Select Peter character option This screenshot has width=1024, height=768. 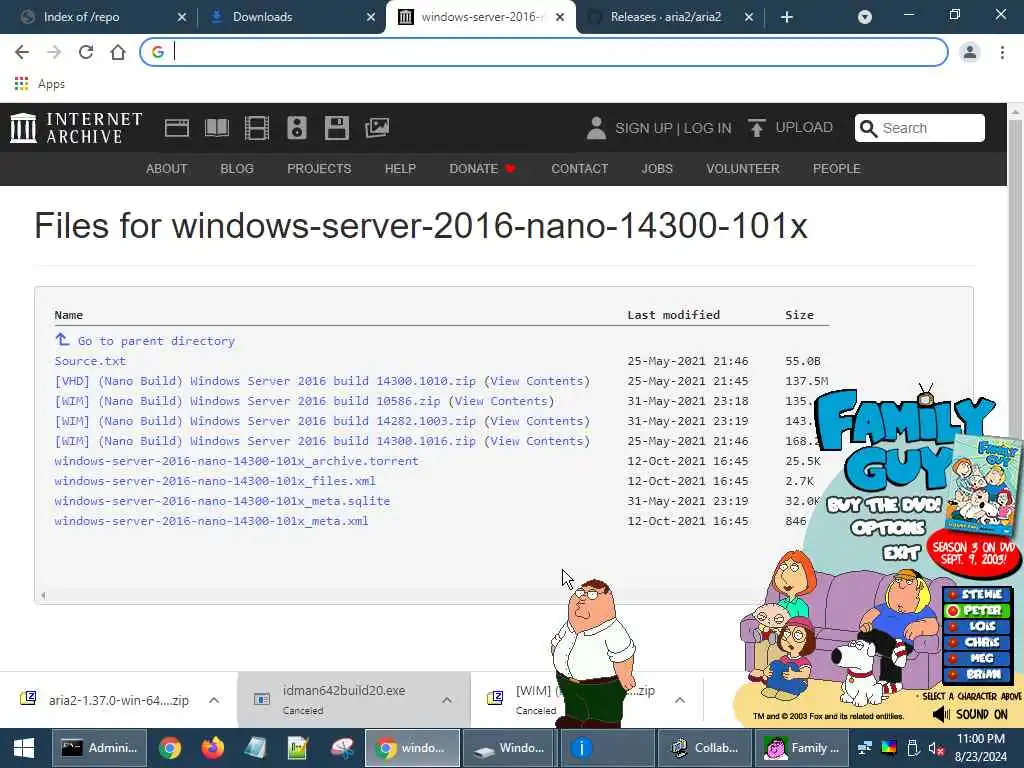click(x=977, y=611)
